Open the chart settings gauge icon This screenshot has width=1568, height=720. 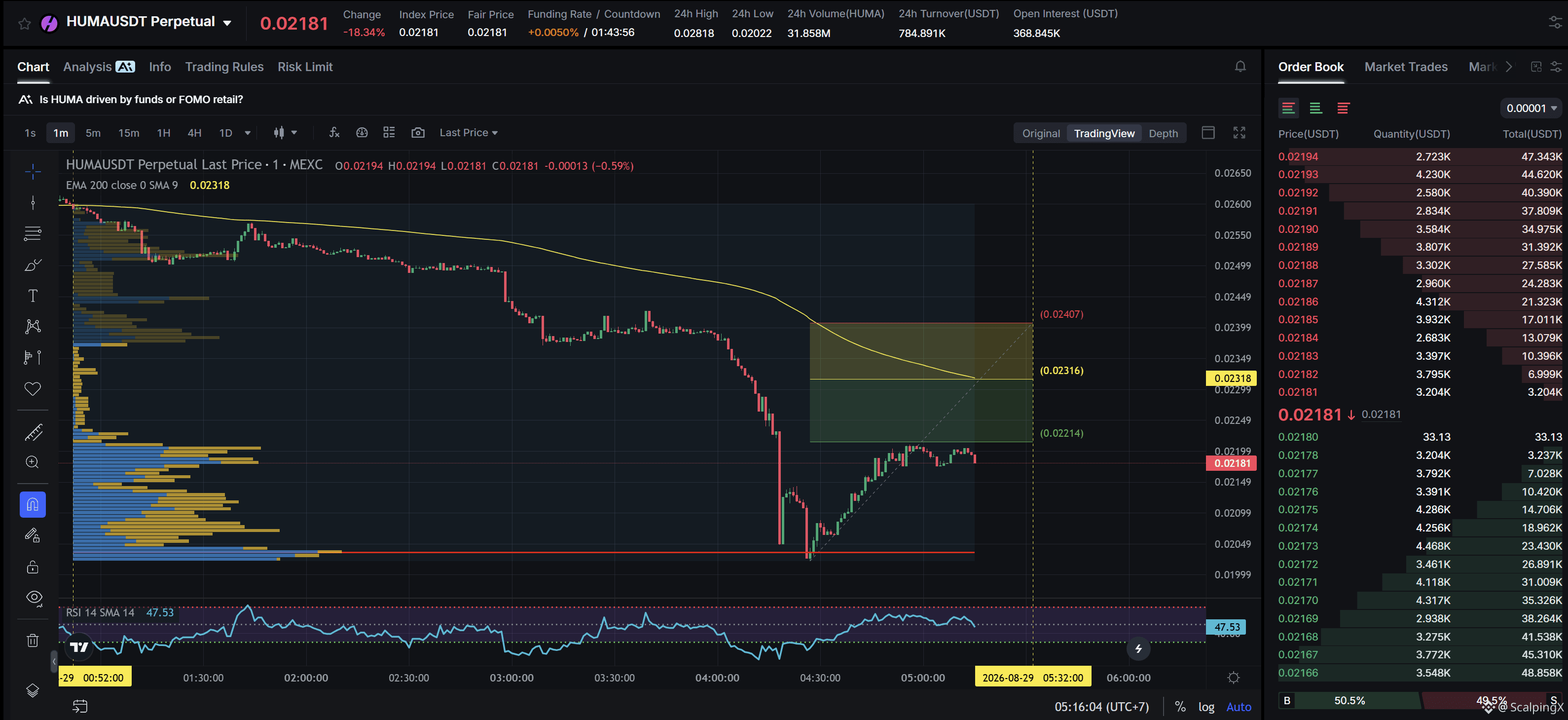coord(362,132)
